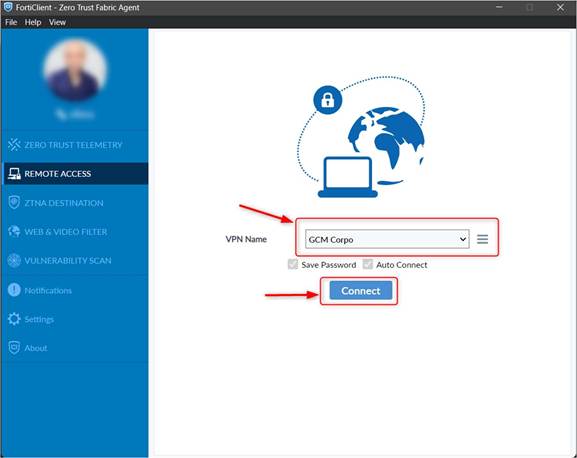Image resolution: width=577 pixels, height=458 pixels.
Task: Minimize the FortiClient window
Action: pyautogui.click(x=499, y=7)
